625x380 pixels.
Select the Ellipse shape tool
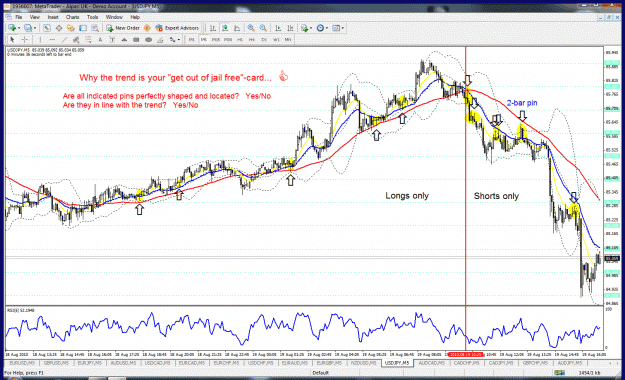148,39
